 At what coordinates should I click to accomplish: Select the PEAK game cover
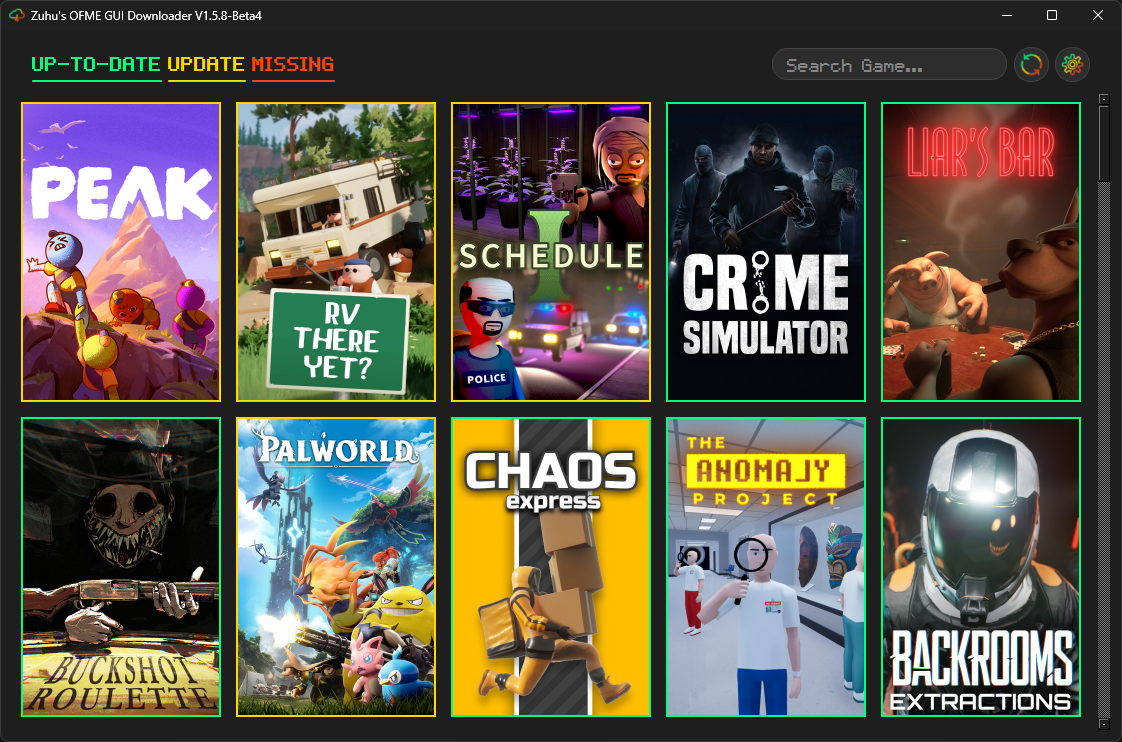[121, 252]
